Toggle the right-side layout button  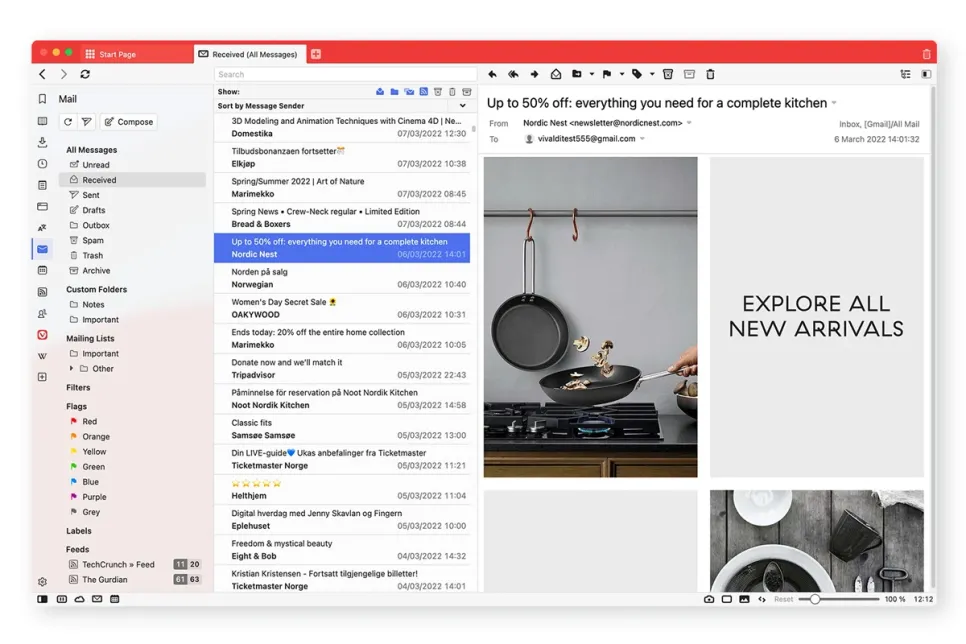point(926,74)
